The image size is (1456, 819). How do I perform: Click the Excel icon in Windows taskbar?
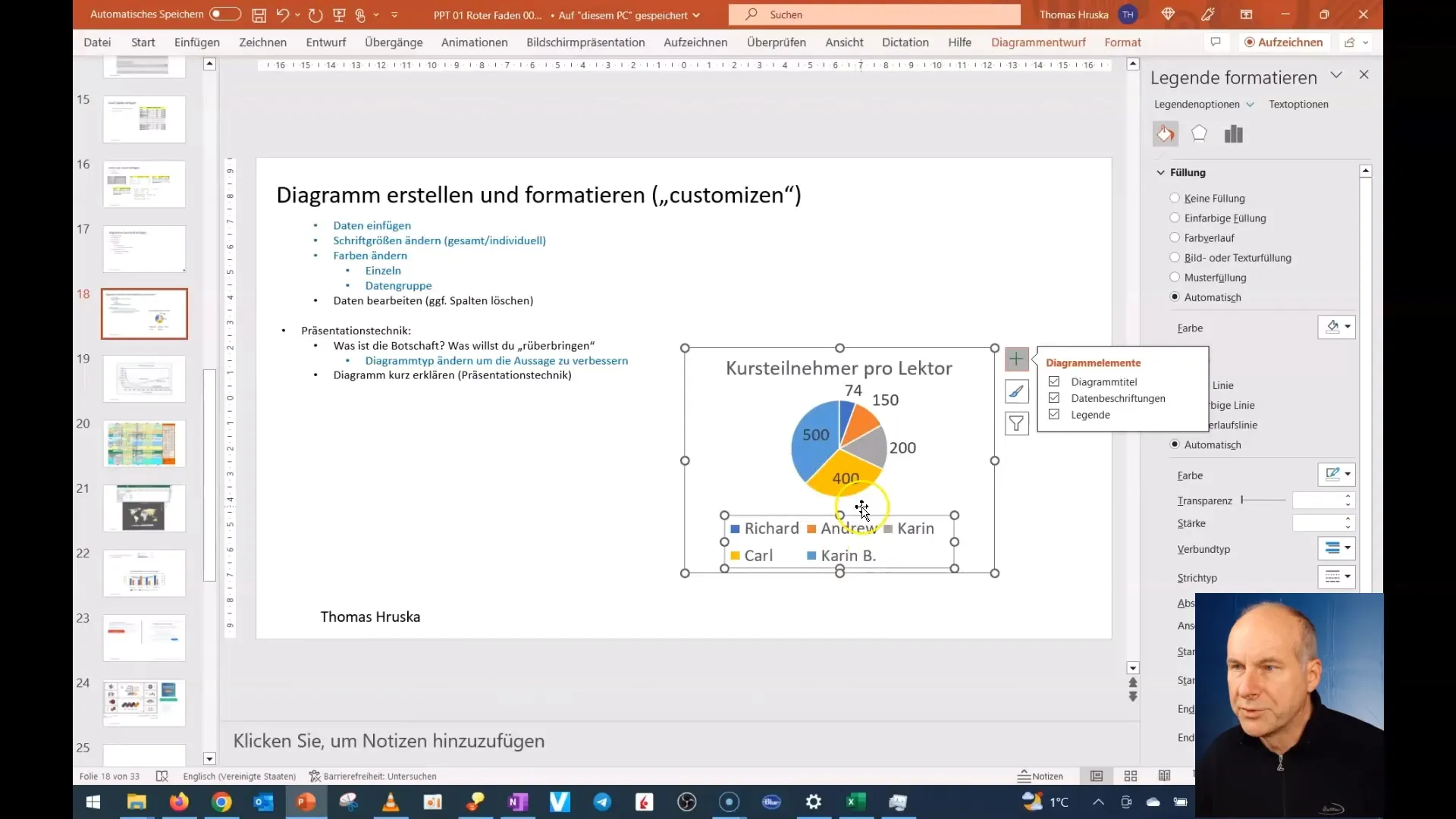(x=856, y=801)
